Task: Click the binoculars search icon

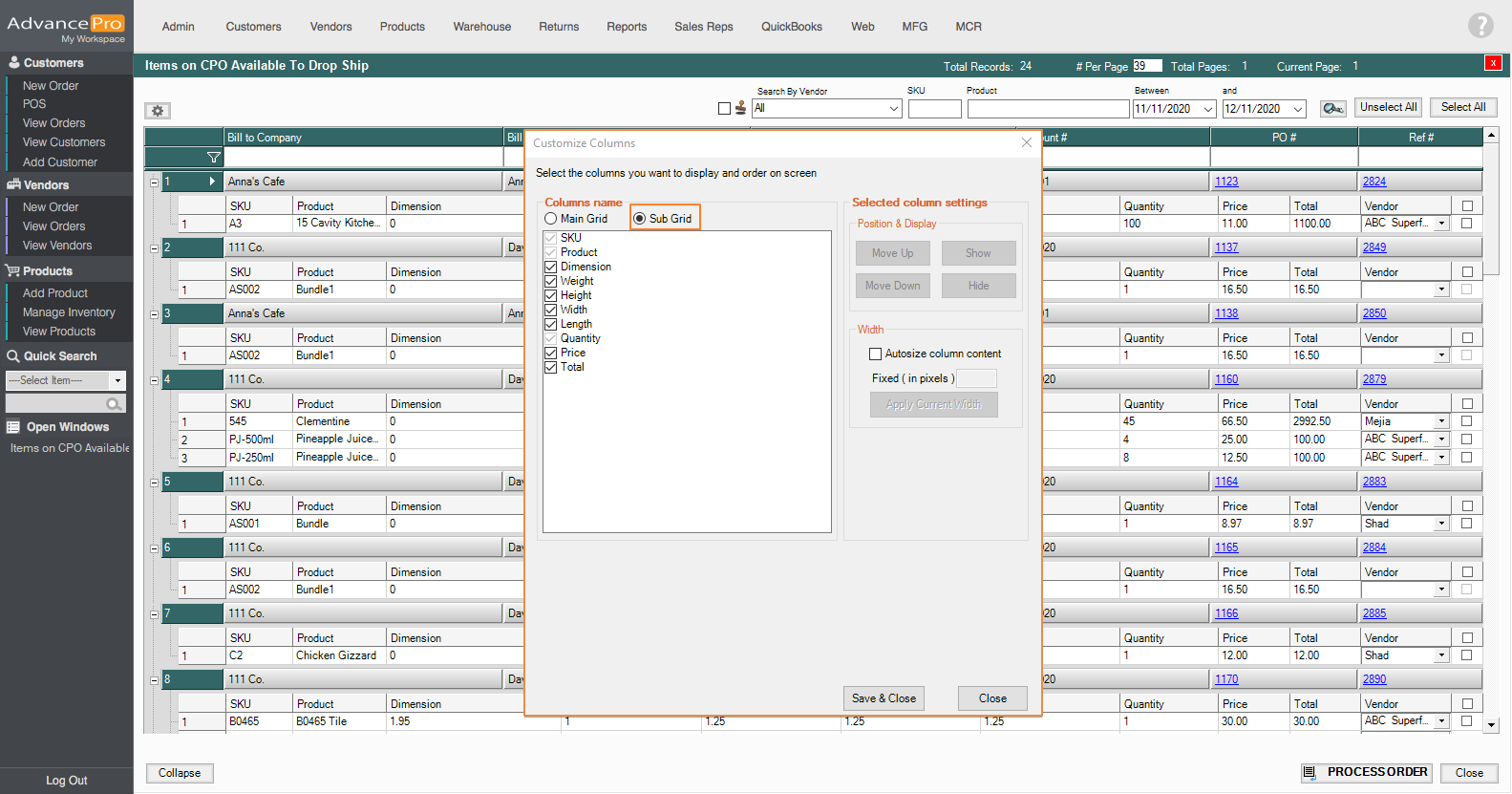Action: coord(1332,109)
